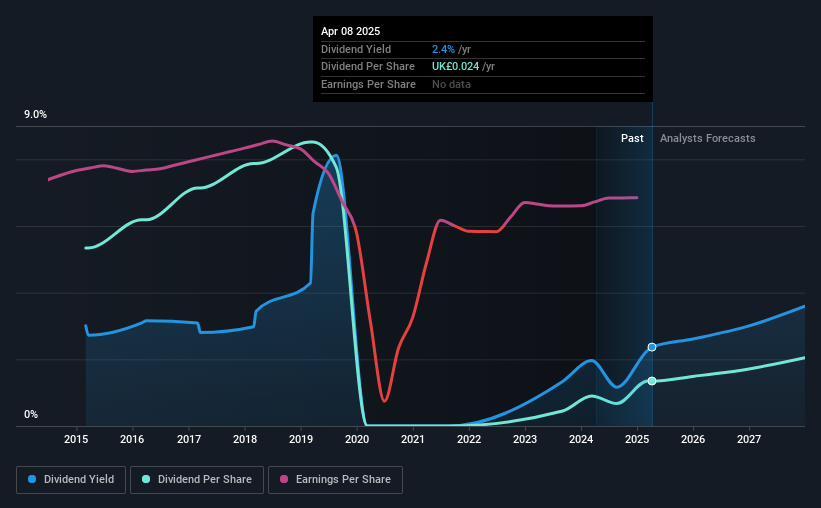Image resolution: width=821 pixels, height=508 pixels.
Task: Click the 9.0% y-axis label
Action: (x=35, y=115)
